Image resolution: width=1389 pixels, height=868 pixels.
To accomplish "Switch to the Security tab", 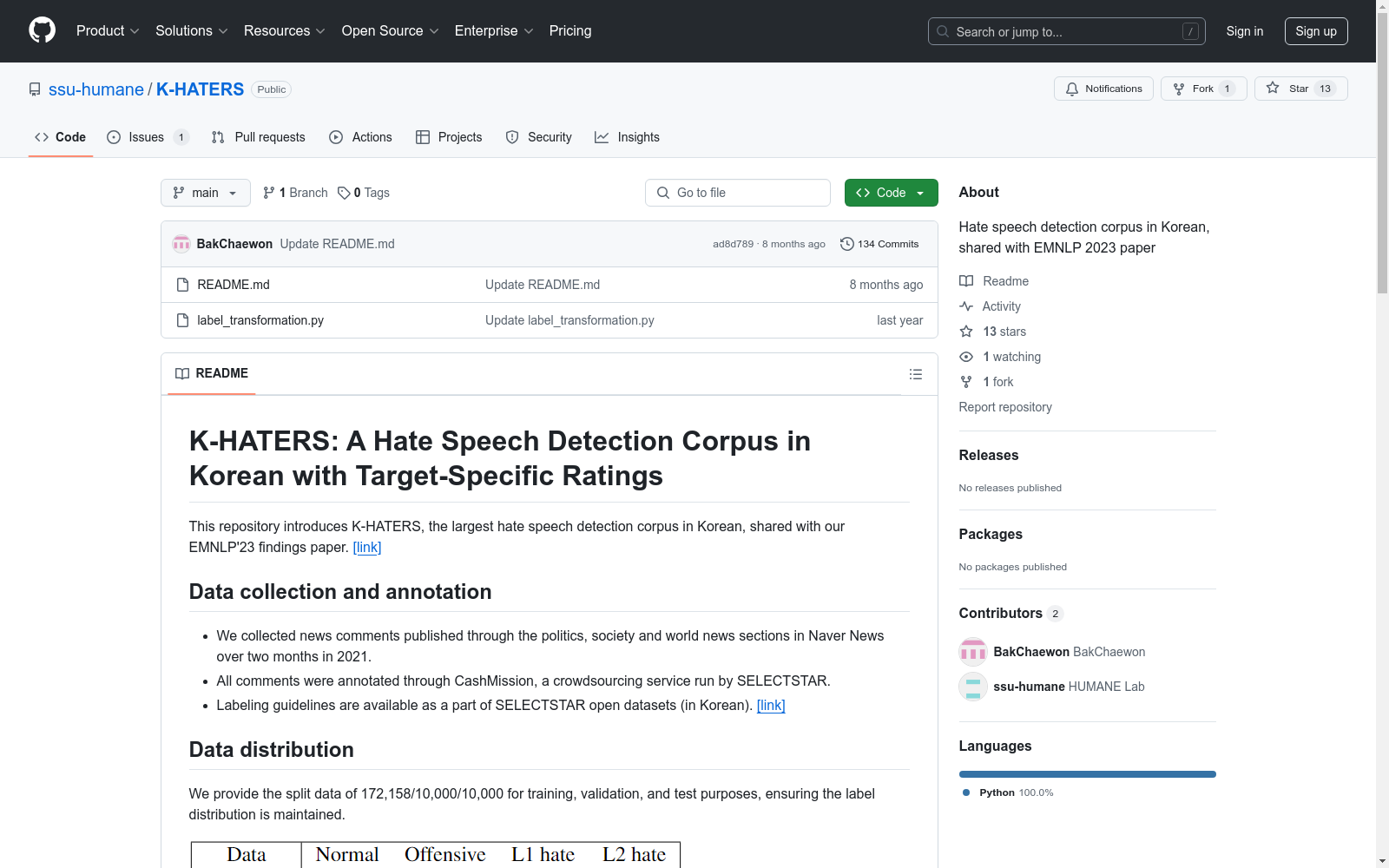I will (x=539, y=137).
